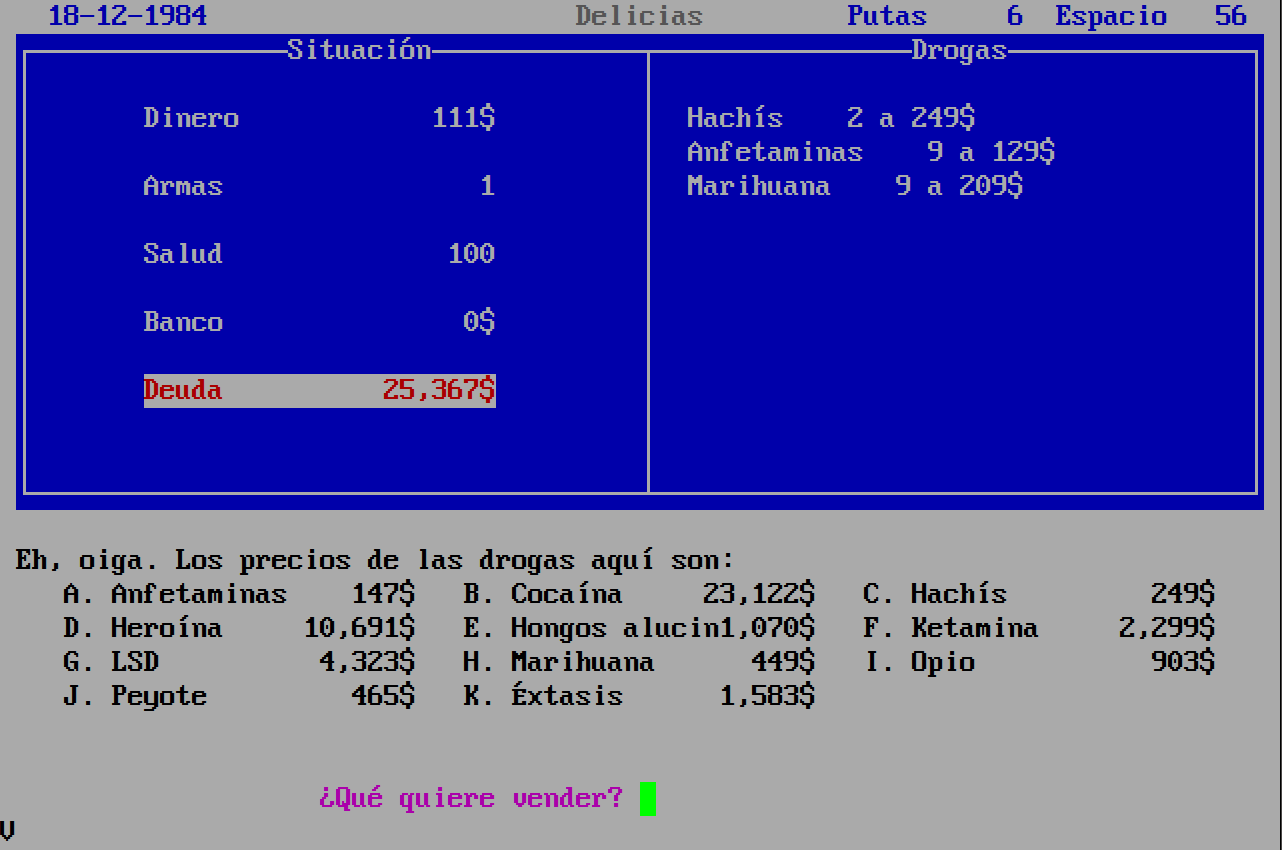The image size is (1282, 850).
Task: Select Opio option I in price list
Action: [942, 662]
